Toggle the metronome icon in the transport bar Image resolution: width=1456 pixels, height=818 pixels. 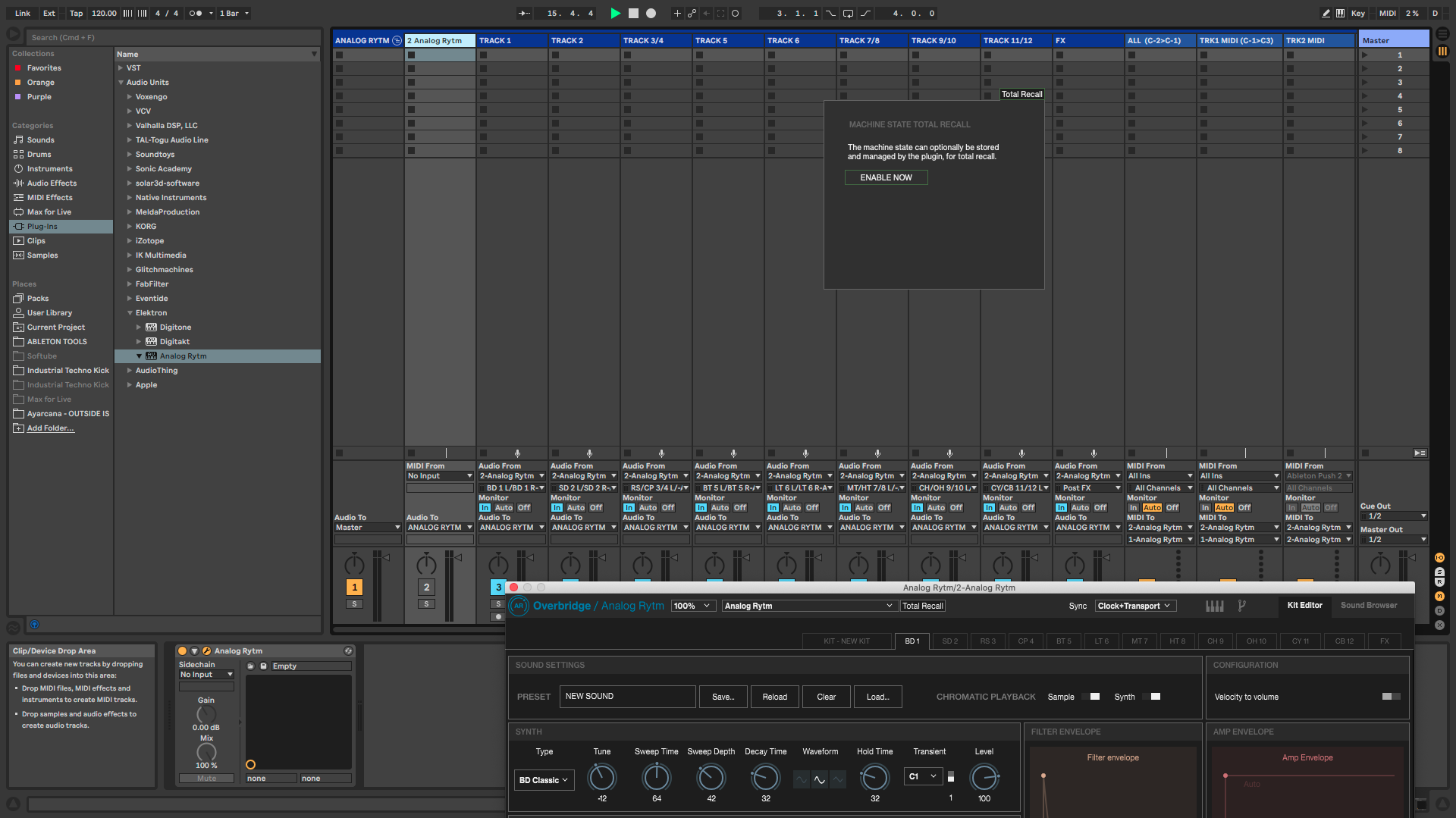pos(195,13)
